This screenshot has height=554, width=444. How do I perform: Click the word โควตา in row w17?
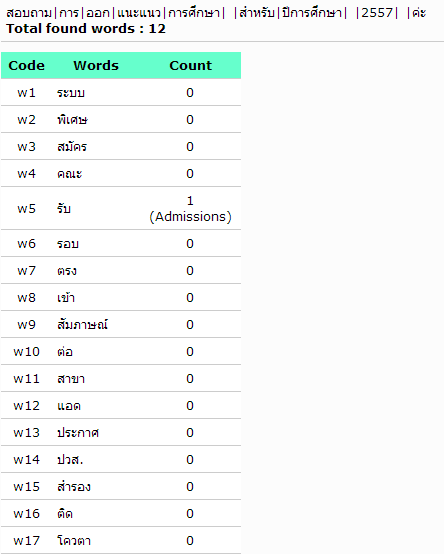click(x=74, y=541)
